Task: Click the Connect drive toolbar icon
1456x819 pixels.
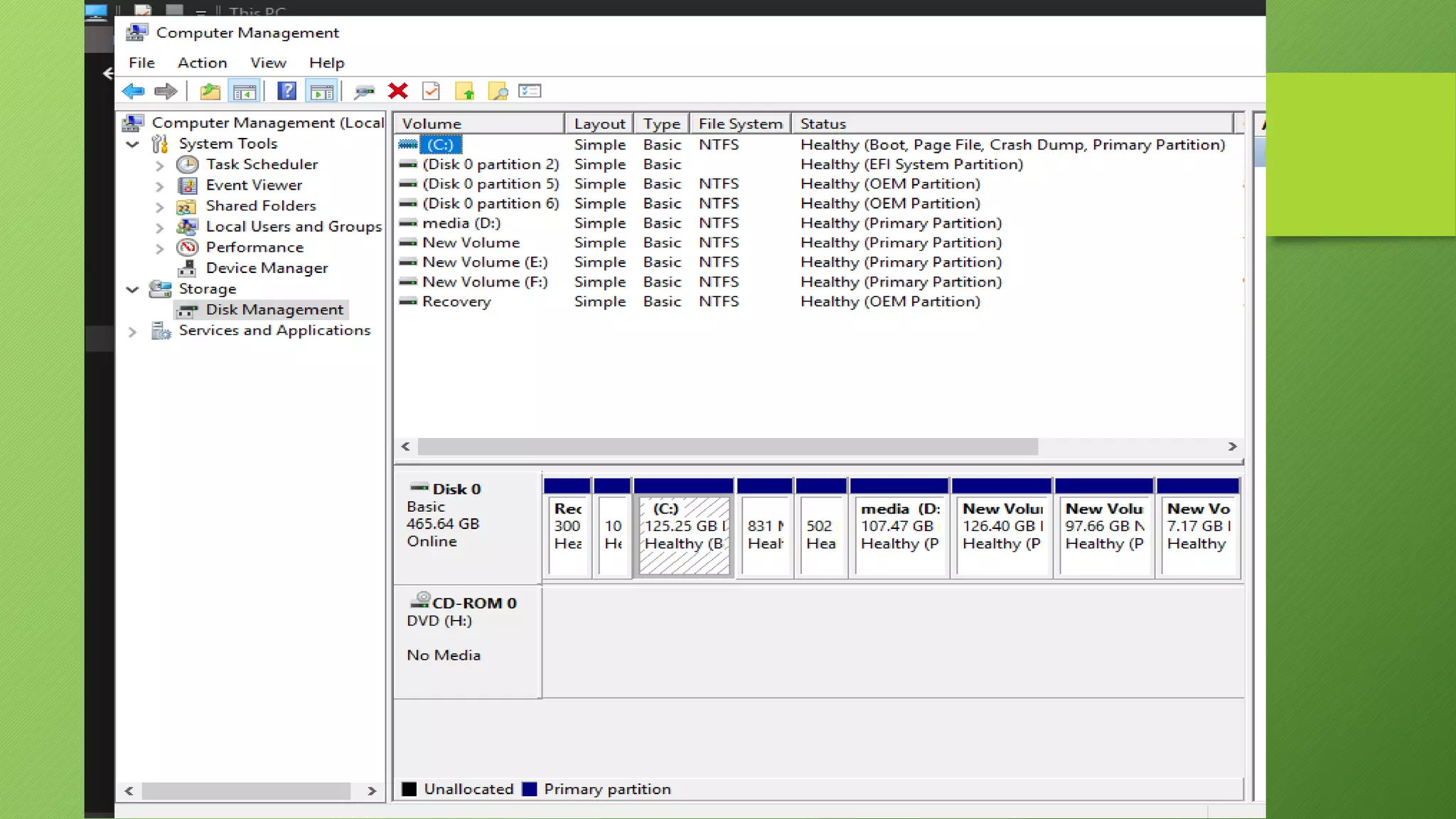Action: (364, 91)
